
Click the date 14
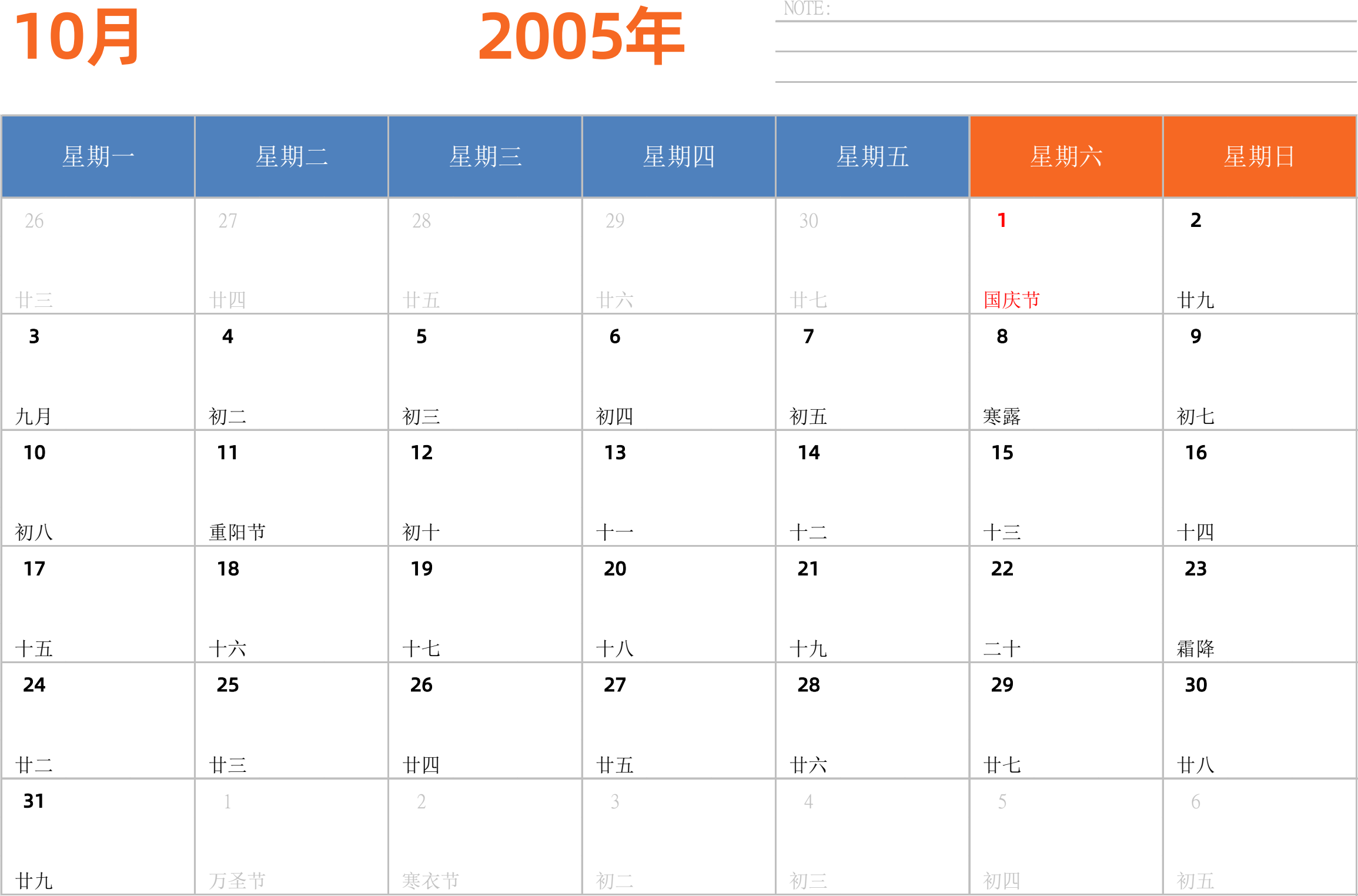coord(808,453)
